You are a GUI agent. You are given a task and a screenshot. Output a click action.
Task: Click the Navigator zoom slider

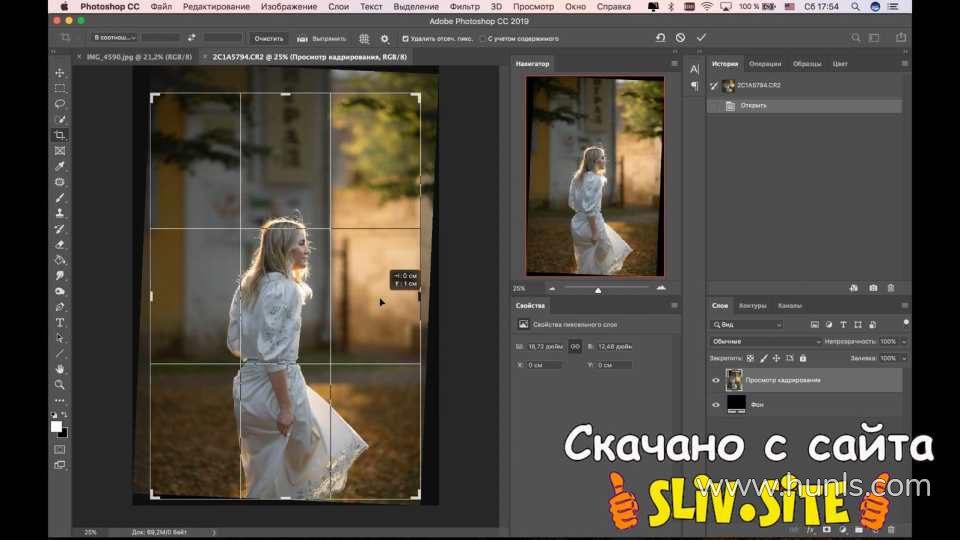point(598,288)
